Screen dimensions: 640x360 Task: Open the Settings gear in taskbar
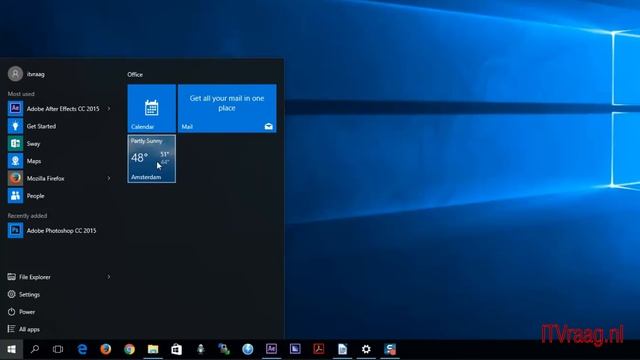pyautogui.click(x=366, y=349)
